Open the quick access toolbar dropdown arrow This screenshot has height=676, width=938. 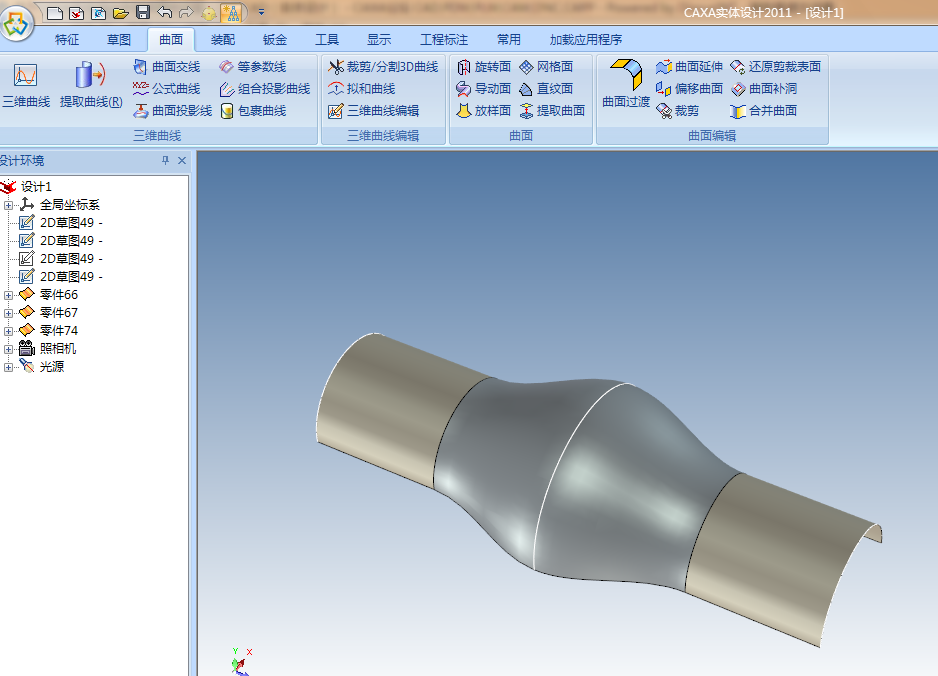(x=261, y=13)
